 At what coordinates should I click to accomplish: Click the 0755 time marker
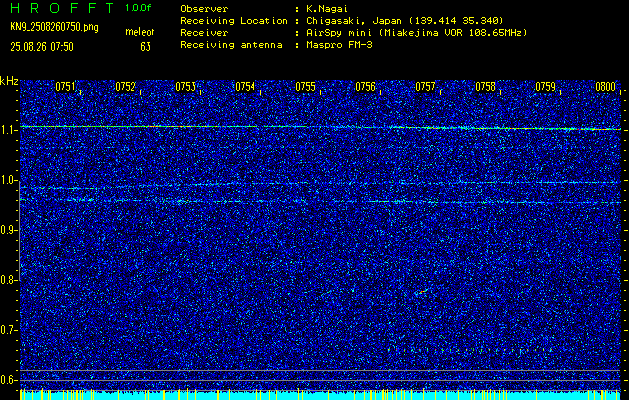tap(305, 87)
